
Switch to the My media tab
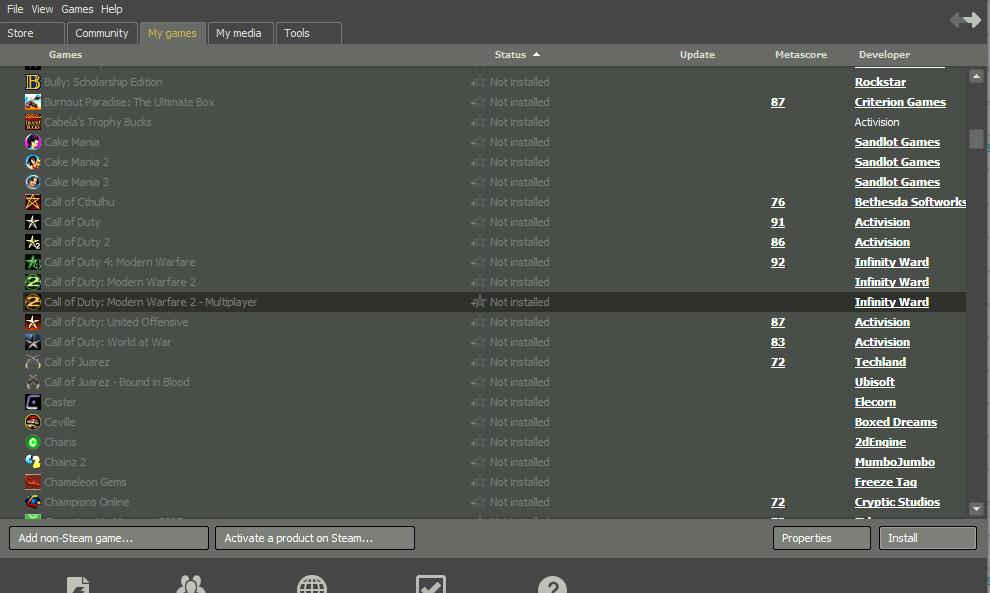click(239, 33)
